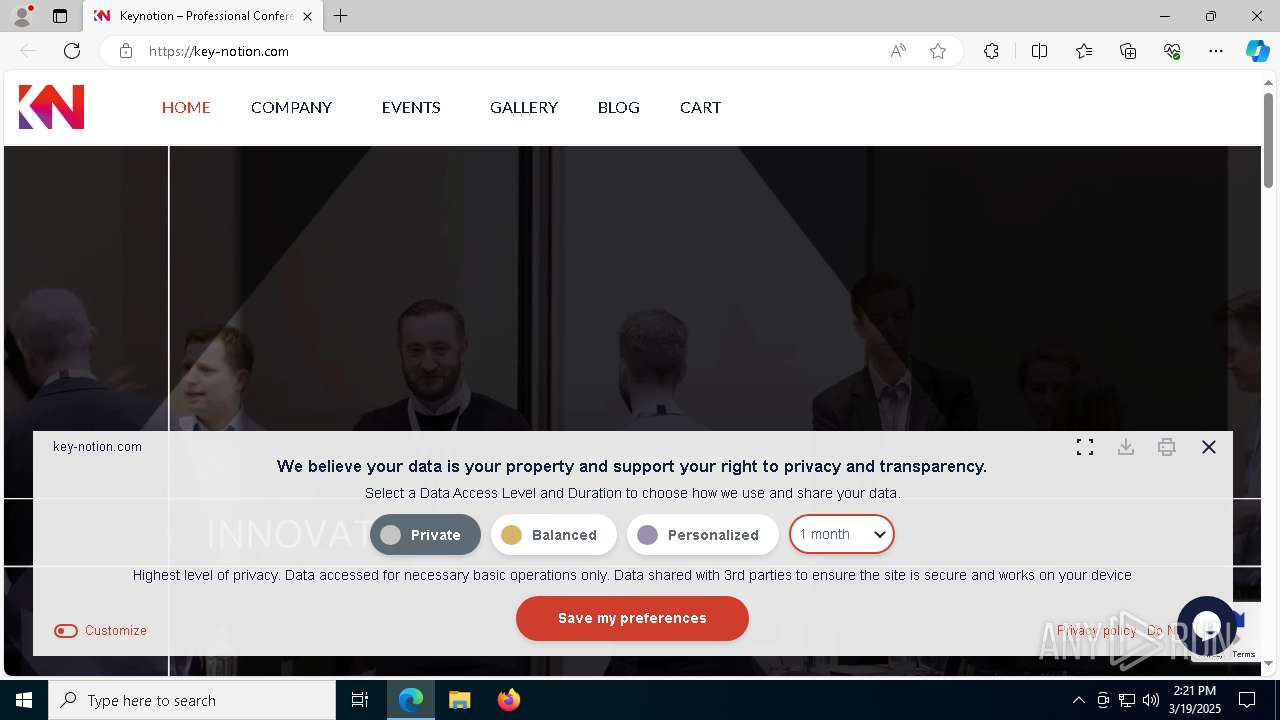Close the Keynotion browser tab

307,16
